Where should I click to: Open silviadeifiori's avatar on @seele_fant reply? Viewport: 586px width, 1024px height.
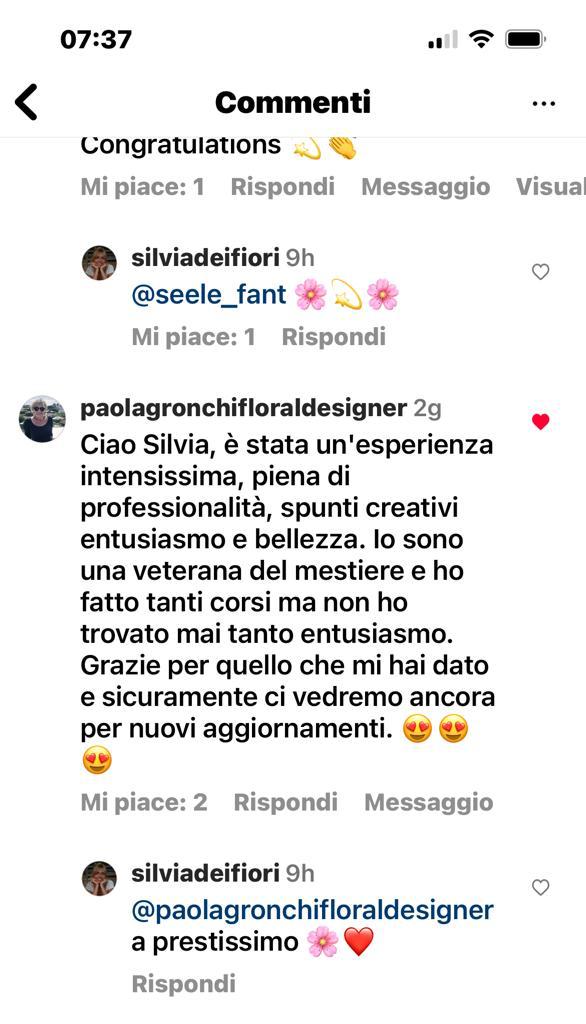99,263
